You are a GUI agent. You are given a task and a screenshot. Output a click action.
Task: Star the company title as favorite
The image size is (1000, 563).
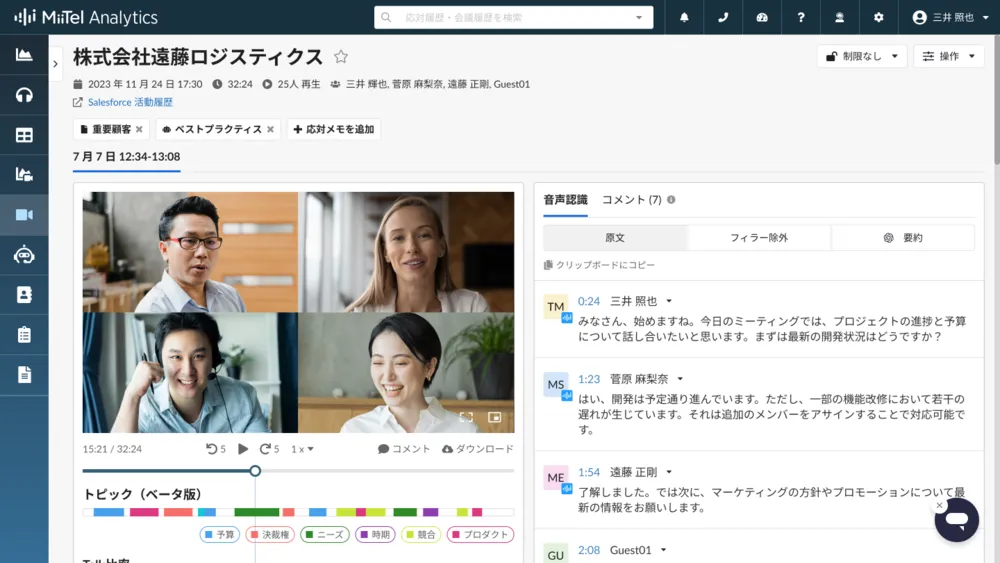point(341,57)
